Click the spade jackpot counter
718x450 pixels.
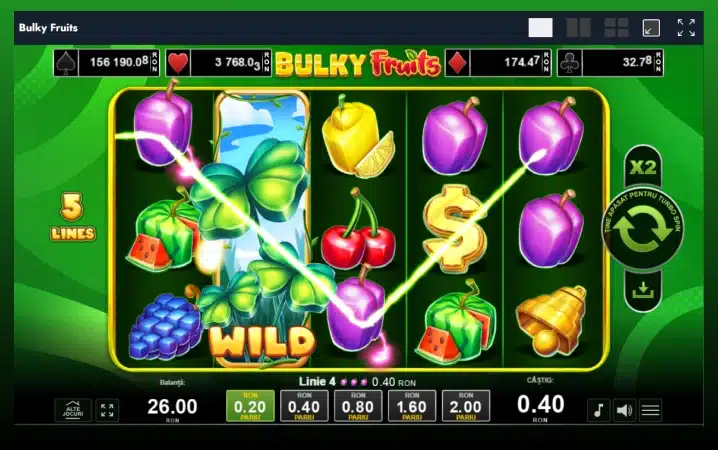(107, 62)
